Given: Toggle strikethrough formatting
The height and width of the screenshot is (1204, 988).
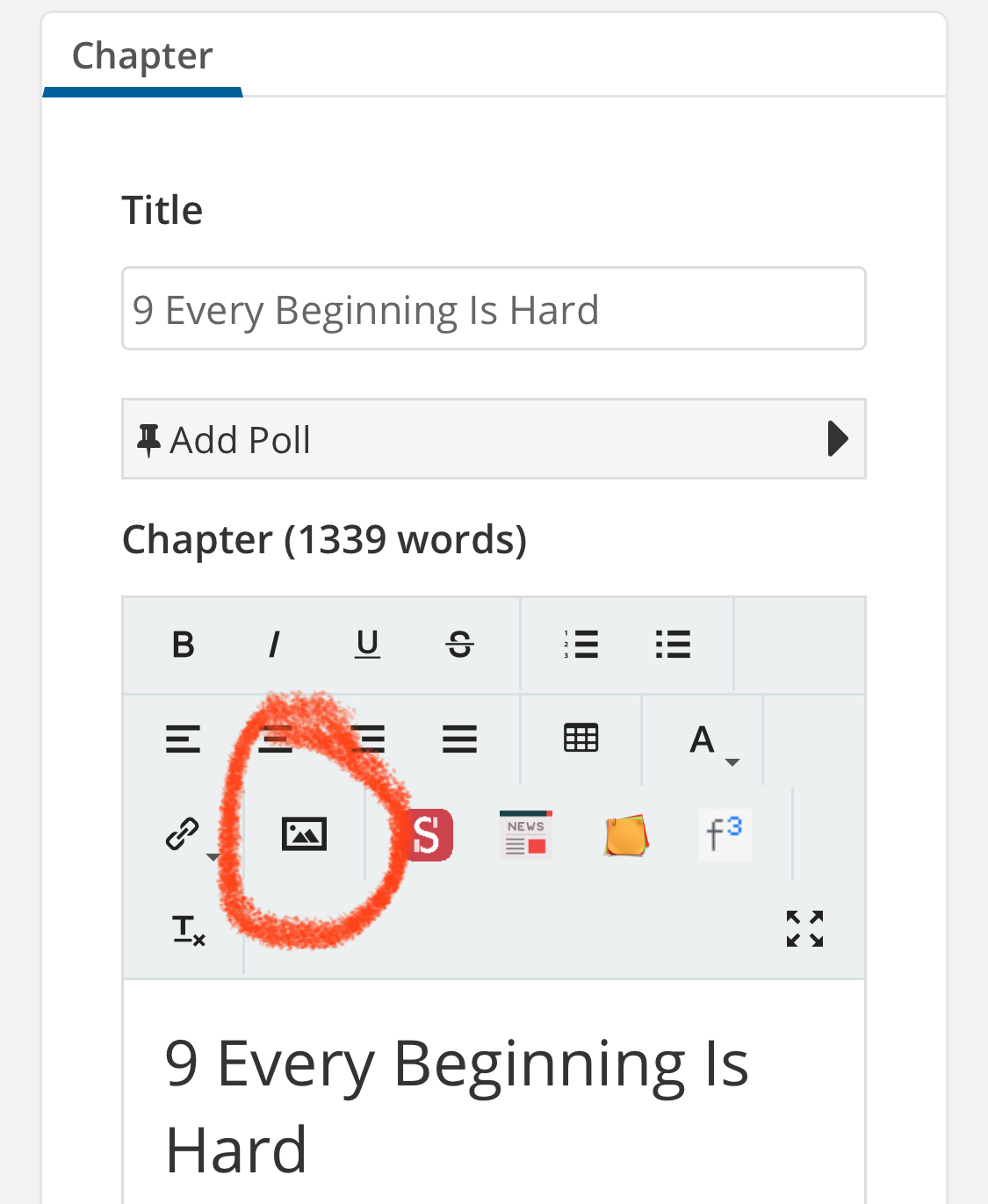Looking at the screenshot, I should pyautogui.click(x=459, y=645).
